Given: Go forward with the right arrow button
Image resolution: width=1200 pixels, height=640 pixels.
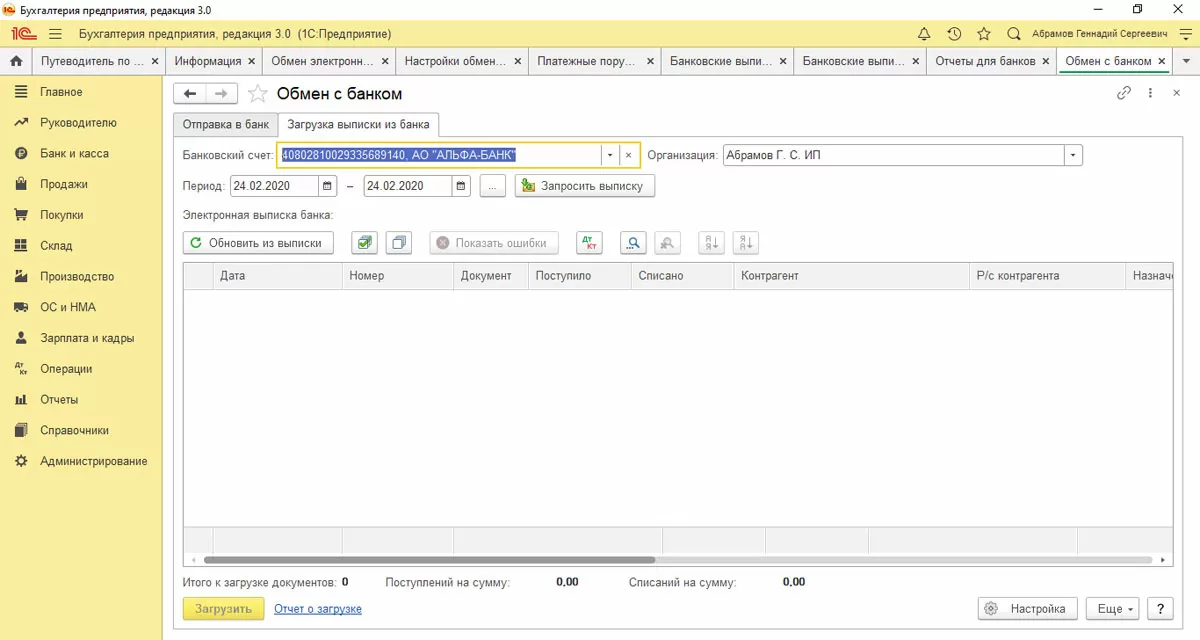Looking at the screenshot, I should coord(222,94).
